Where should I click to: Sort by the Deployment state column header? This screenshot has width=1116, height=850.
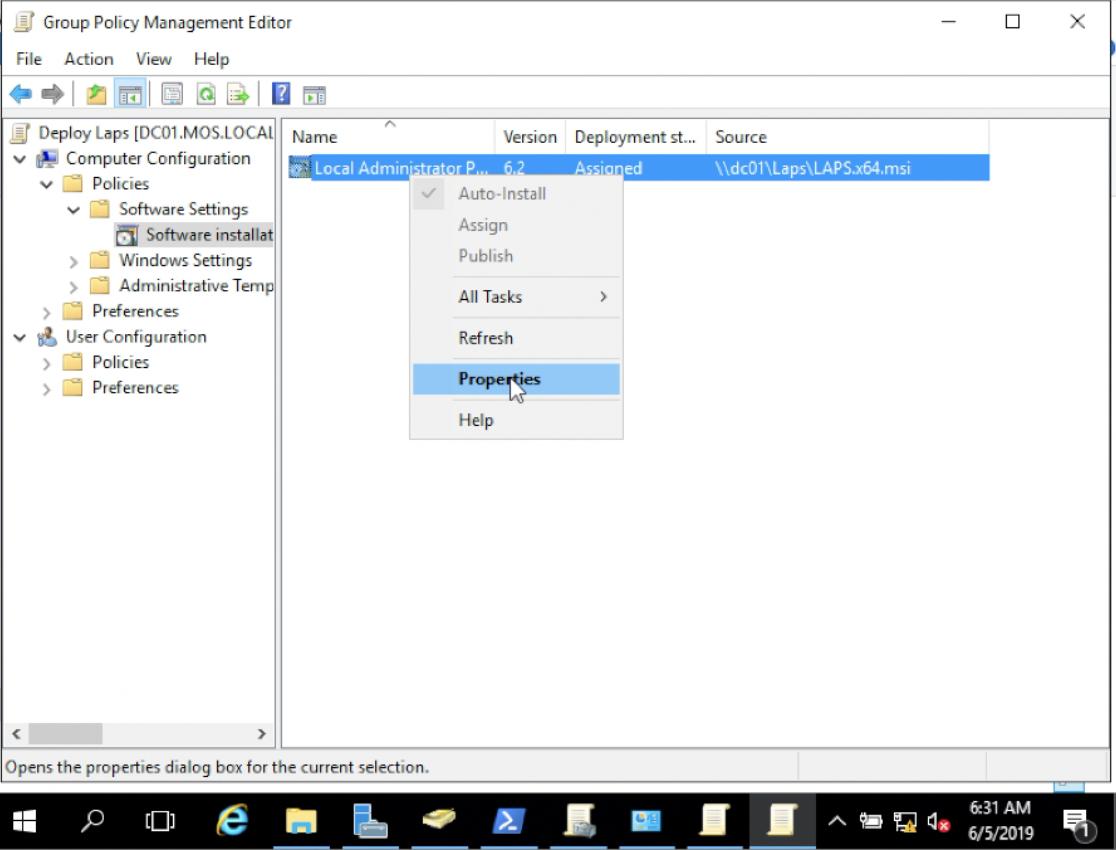636,137
